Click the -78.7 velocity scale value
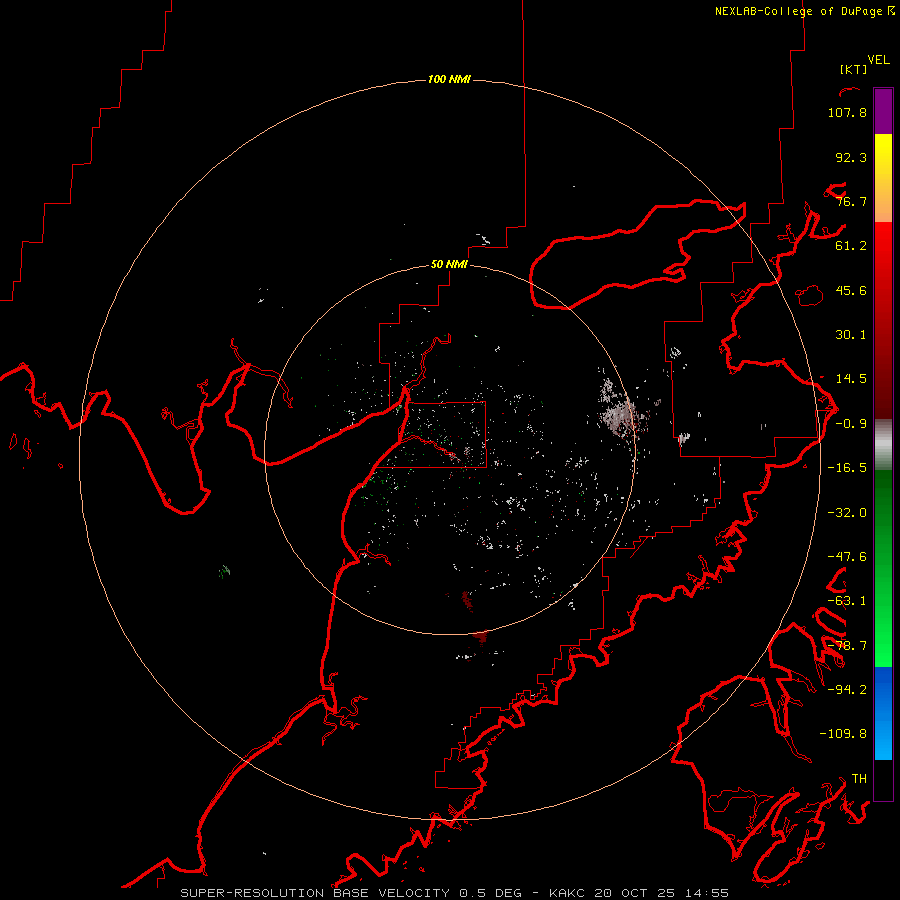This screenshot has width=900, height=900. (847, 646)
